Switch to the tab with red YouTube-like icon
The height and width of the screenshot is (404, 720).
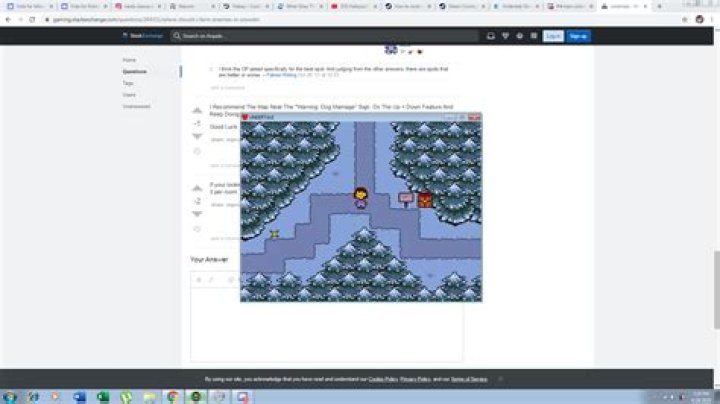(354, 6)
